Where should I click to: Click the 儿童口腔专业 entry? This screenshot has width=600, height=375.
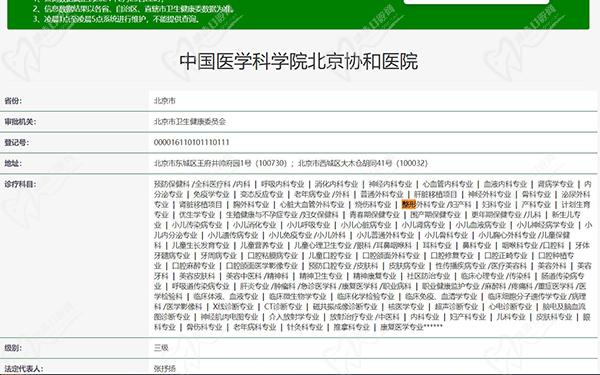pyautogui.click(x=329, y=256)
